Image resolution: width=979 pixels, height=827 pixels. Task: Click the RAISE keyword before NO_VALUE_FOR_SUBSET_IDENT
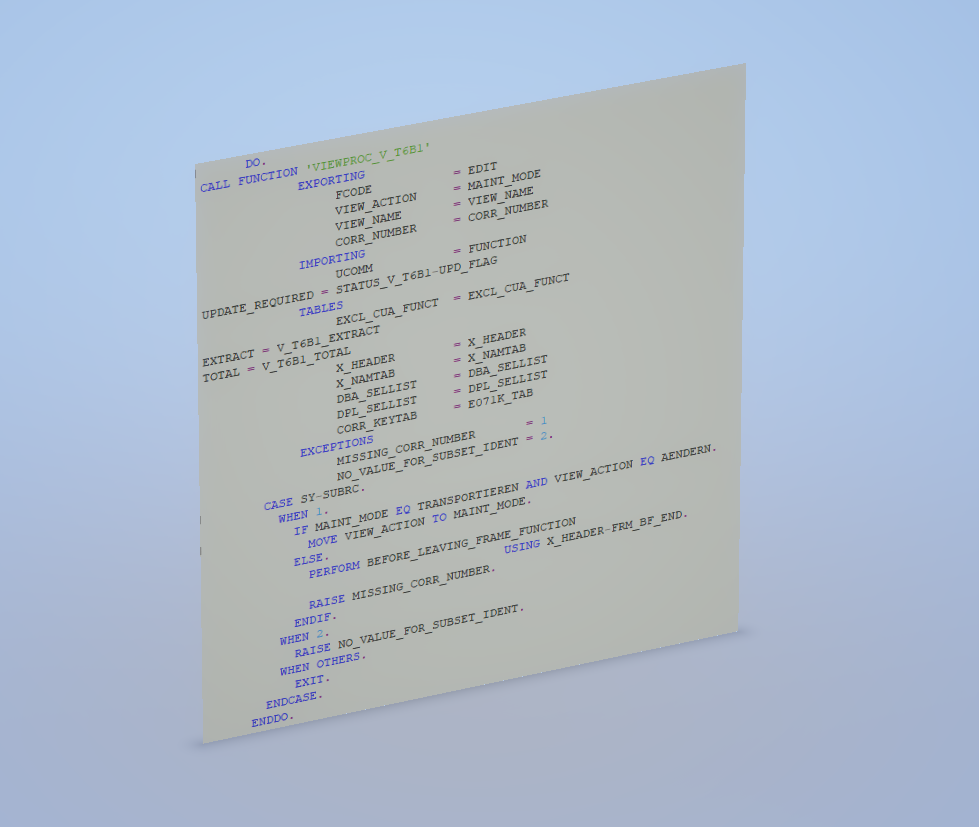tap(313, 650)
